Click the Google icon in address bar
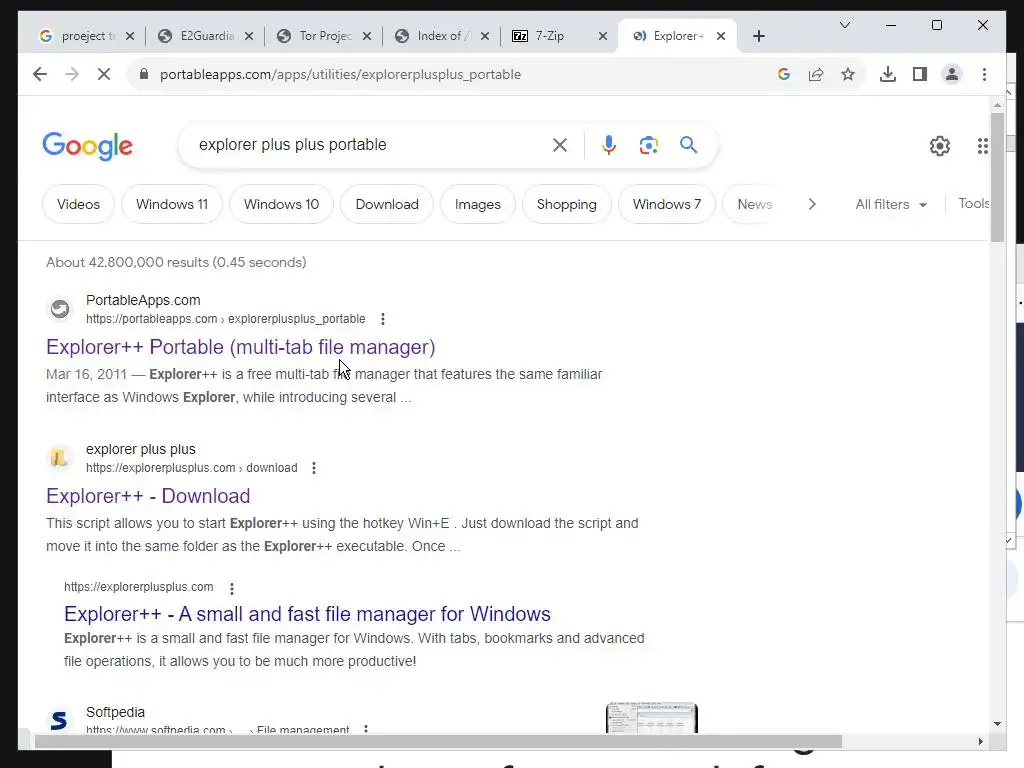Image resolution: width=1024 pixels, height=768 pixels. click(x=784, y=74)
